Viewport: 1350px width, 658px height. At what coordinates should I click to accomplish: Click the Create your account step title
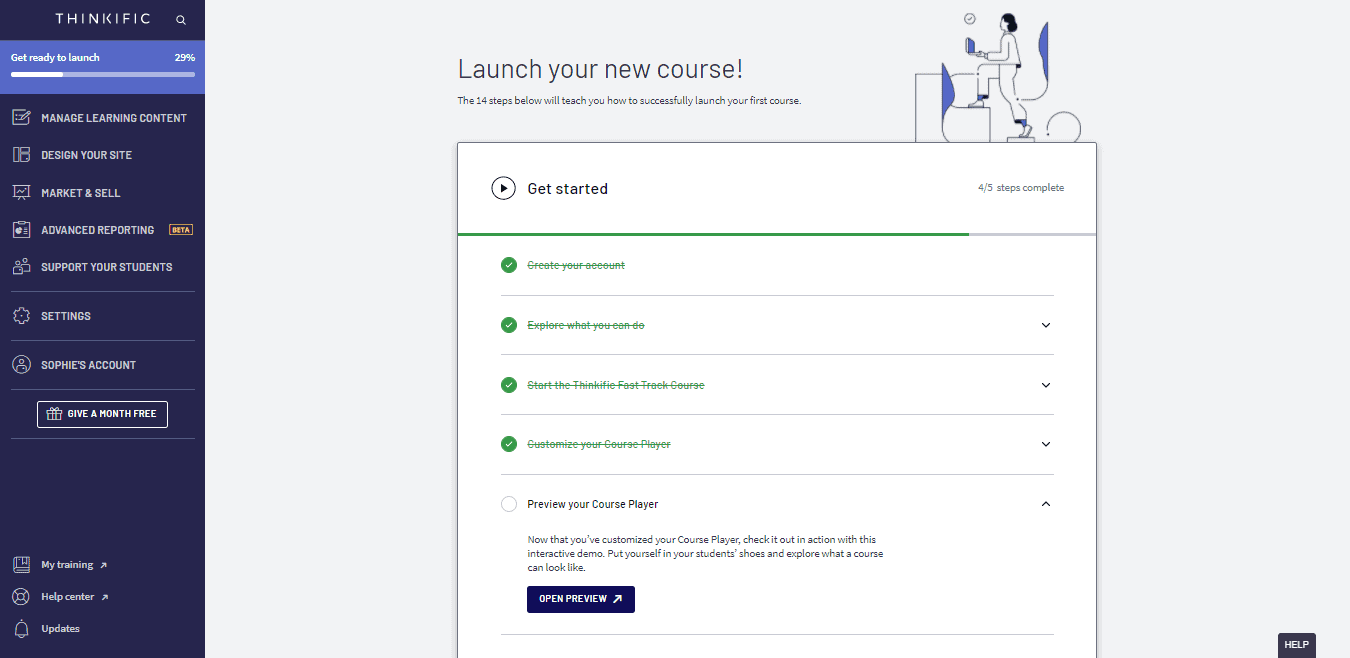click(x=576, y=266)
